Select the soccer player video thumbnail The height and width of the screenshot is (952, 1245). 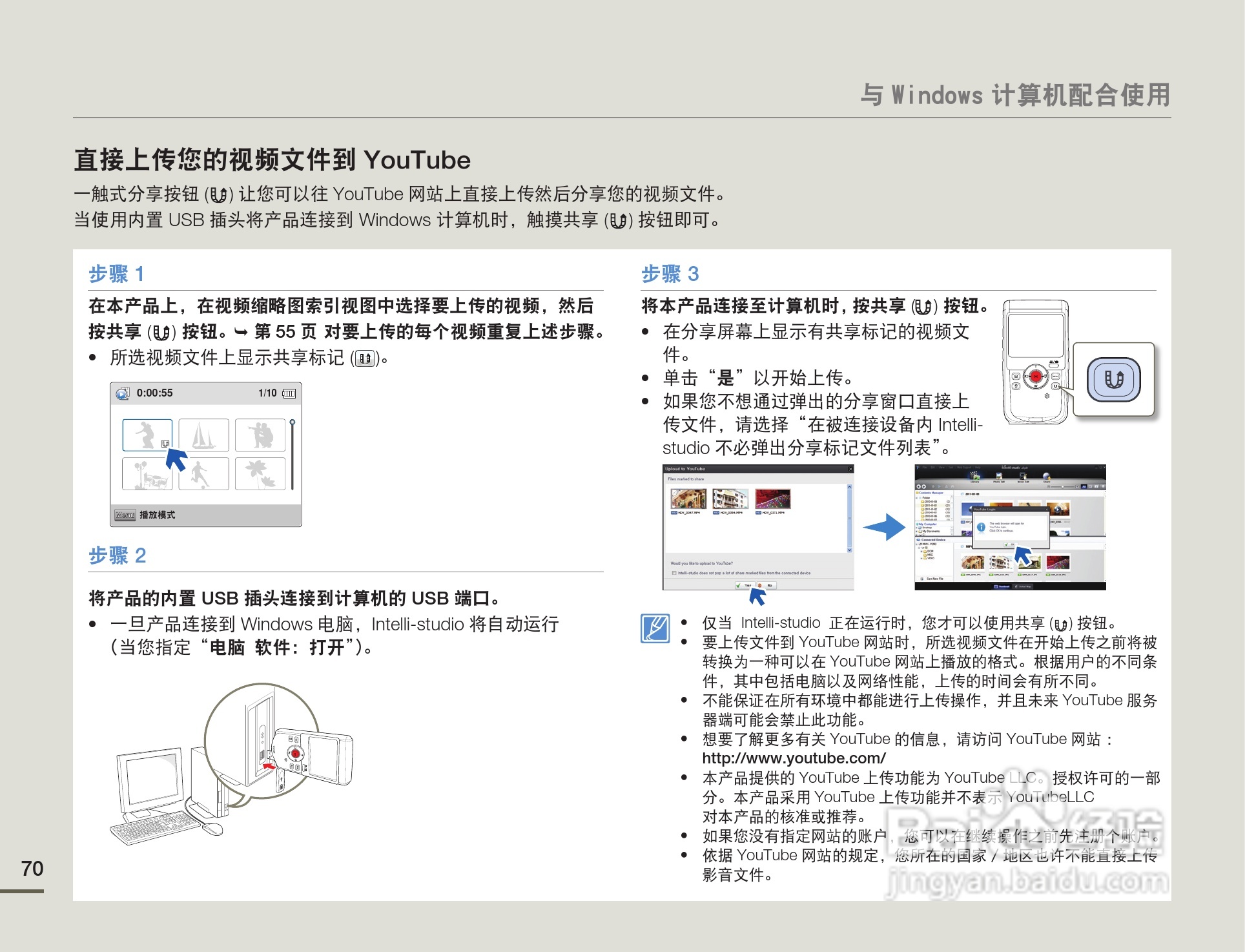[x=203, y=473]
